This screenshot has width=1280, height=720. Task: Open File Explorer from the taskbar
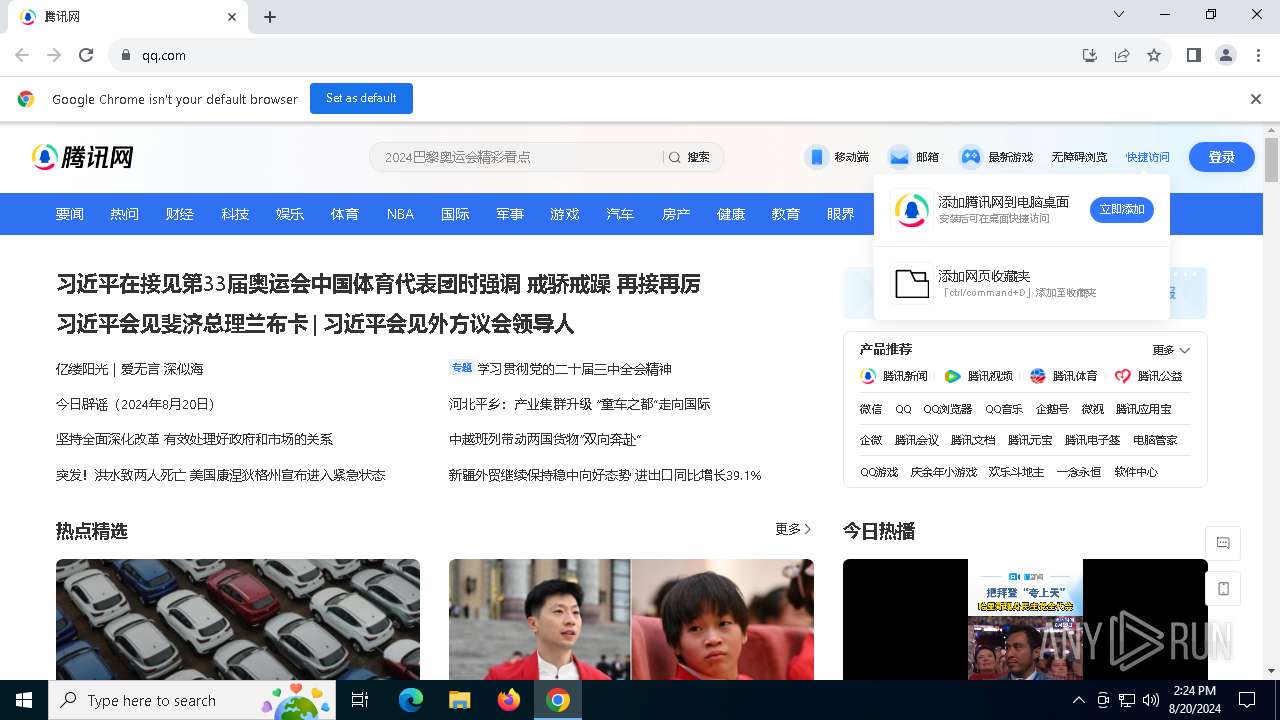459,700
